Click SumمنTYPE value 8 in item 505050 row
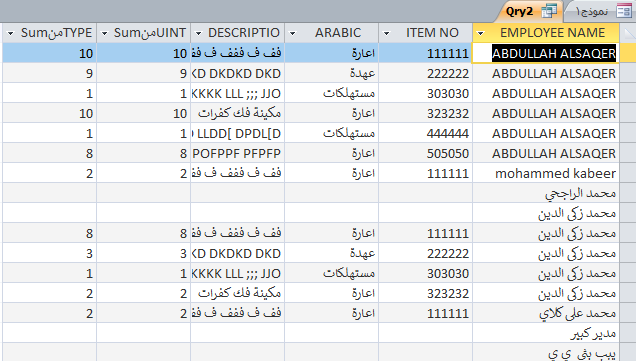 tap(49, 153)
